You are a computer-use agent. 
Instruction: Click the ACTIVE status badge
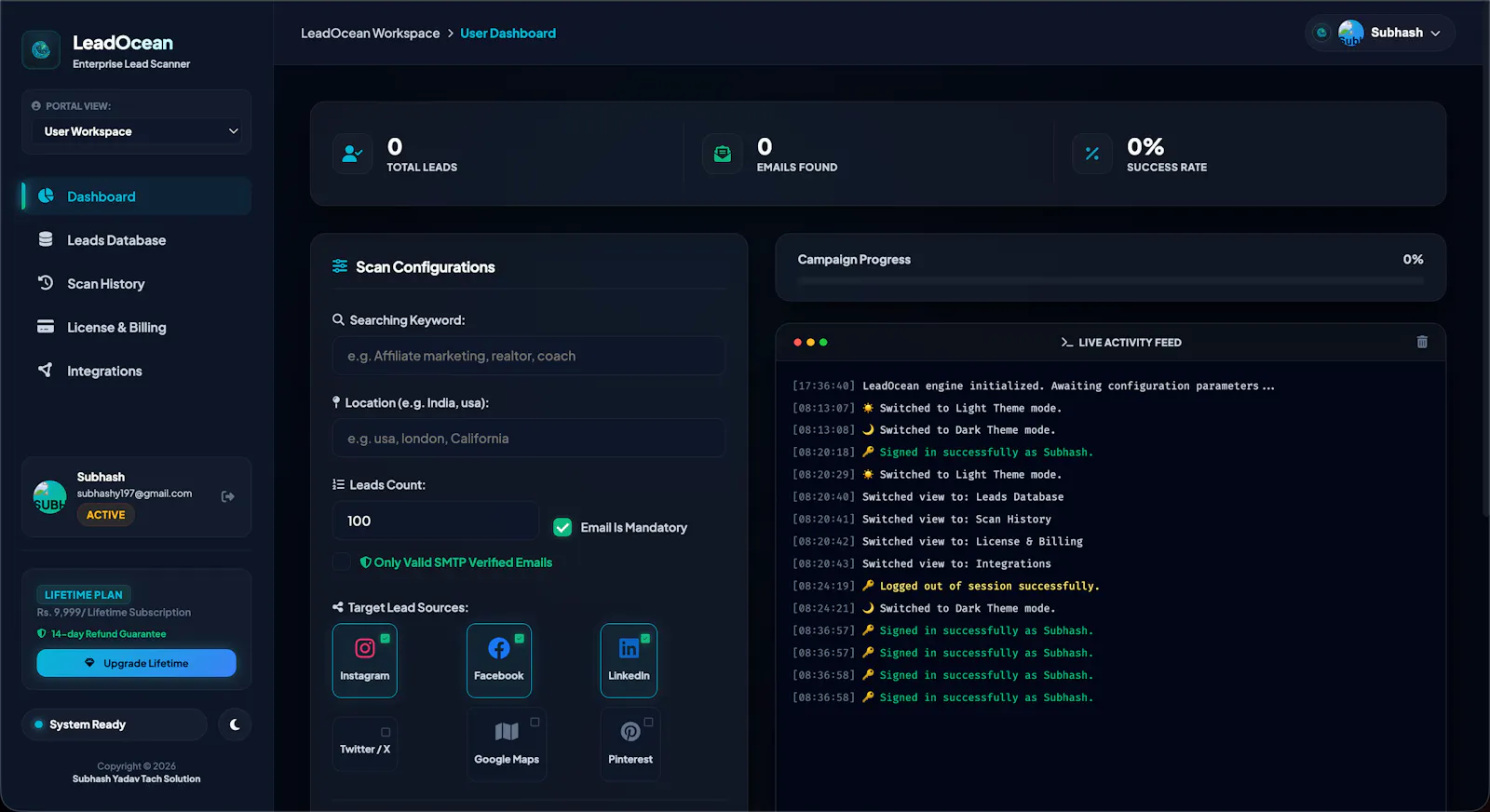coord(105,515)
